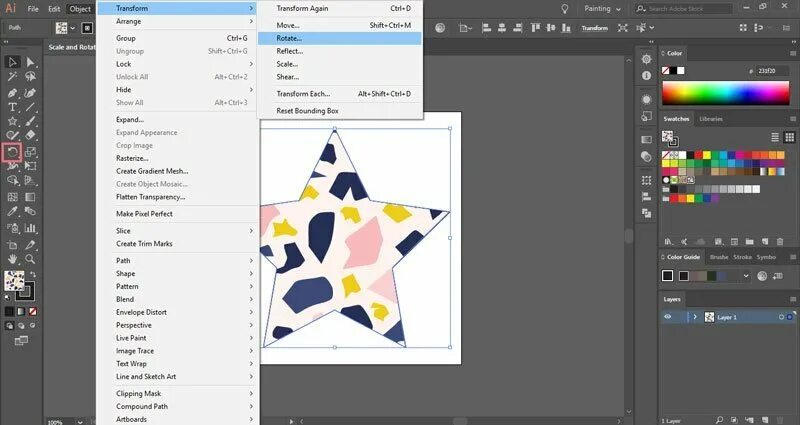Click the Isolate Selected Object icon
This screenshot has width=800, height=425.
tap(622, 28)
